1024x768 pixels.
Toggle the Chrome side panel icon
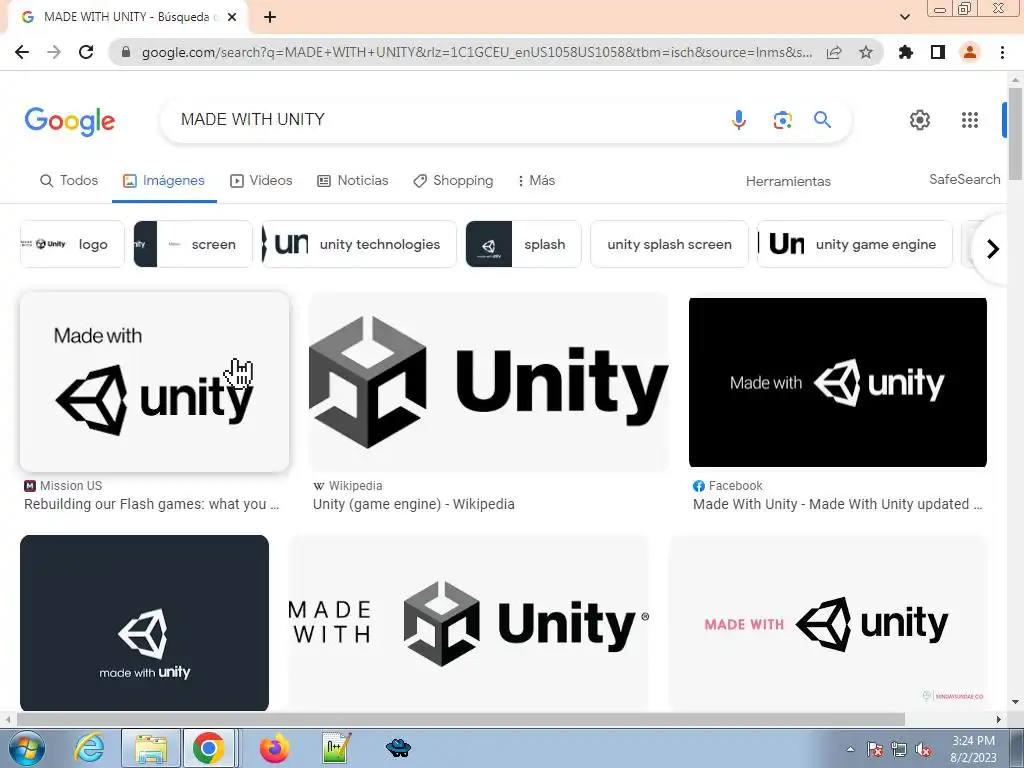(x=938, y=52)
